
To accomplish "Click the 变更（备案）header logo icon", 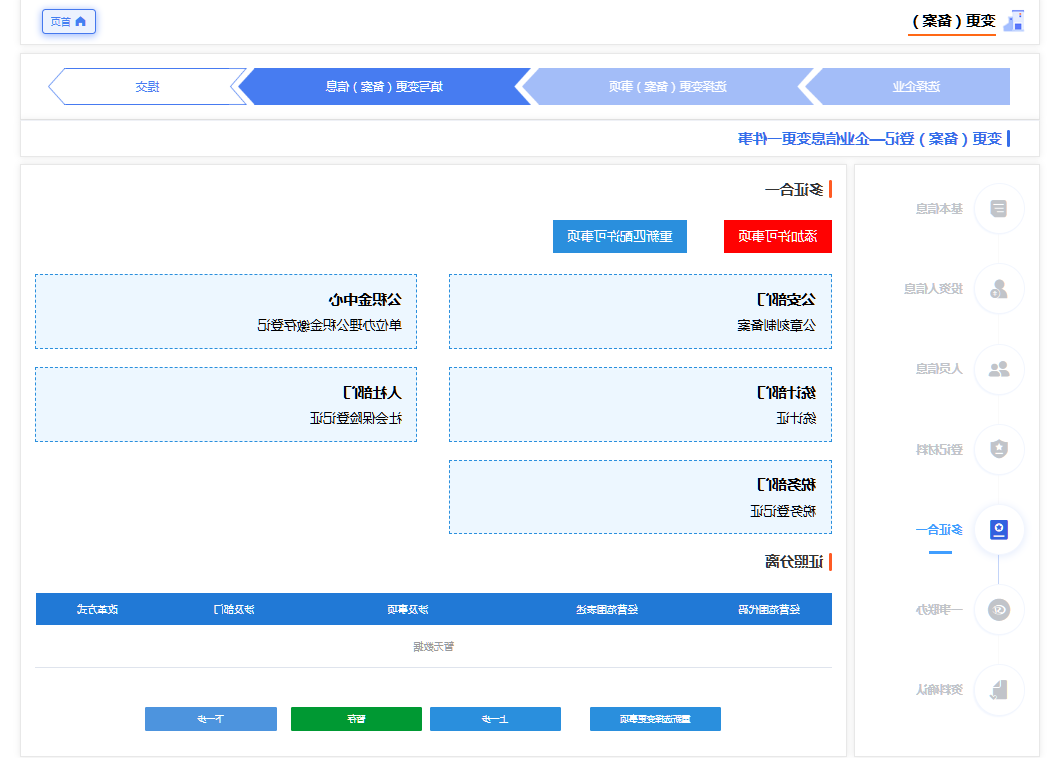I will click(1014, 21).
